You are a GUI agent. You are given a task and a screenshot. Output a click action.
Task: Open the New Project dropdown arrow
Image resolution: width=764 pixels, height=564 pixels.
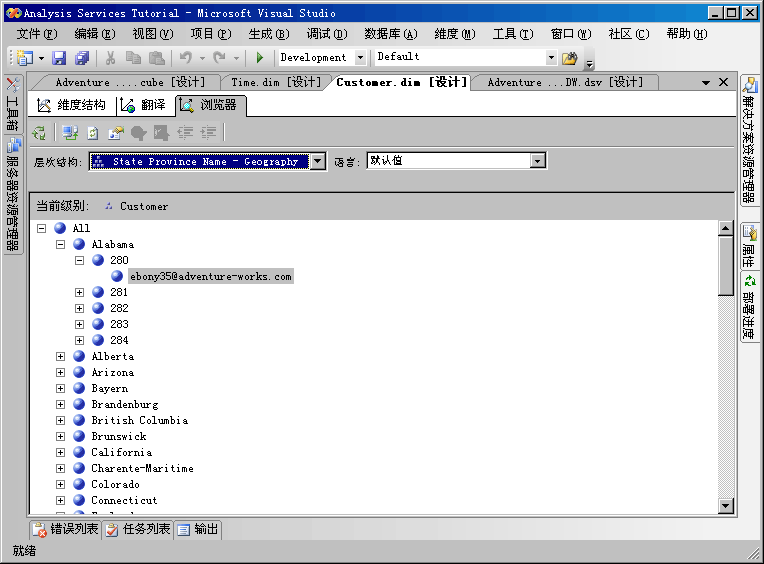point(41,58)
